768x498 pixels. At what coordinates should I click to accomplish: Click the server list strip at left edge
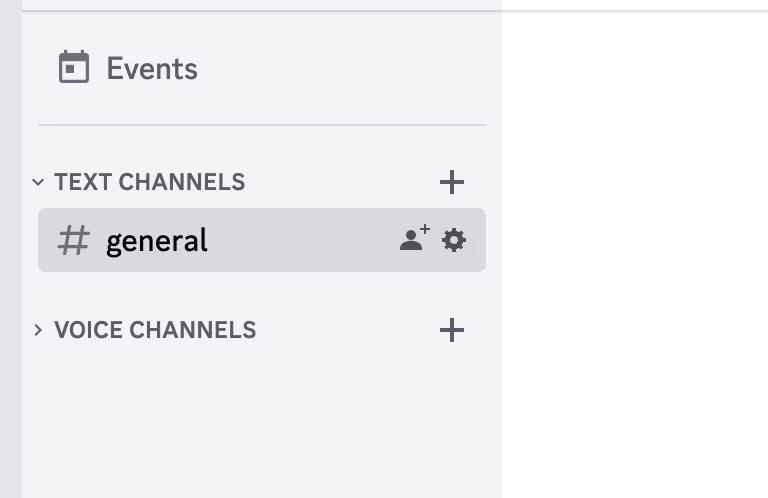(x=10, y=250)
